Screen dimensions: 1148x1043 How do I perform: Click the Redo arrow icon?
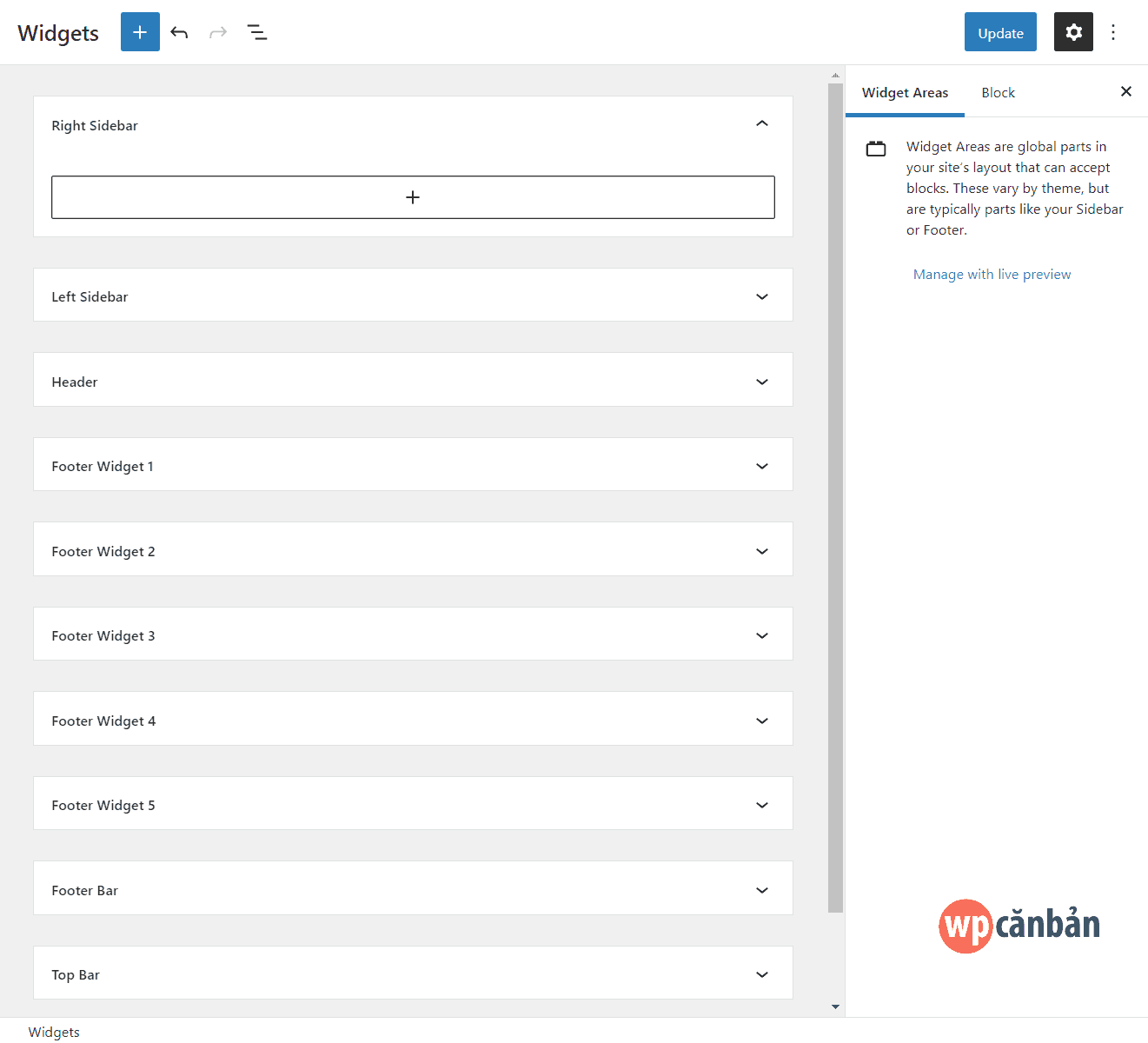[x=217, y=32]
